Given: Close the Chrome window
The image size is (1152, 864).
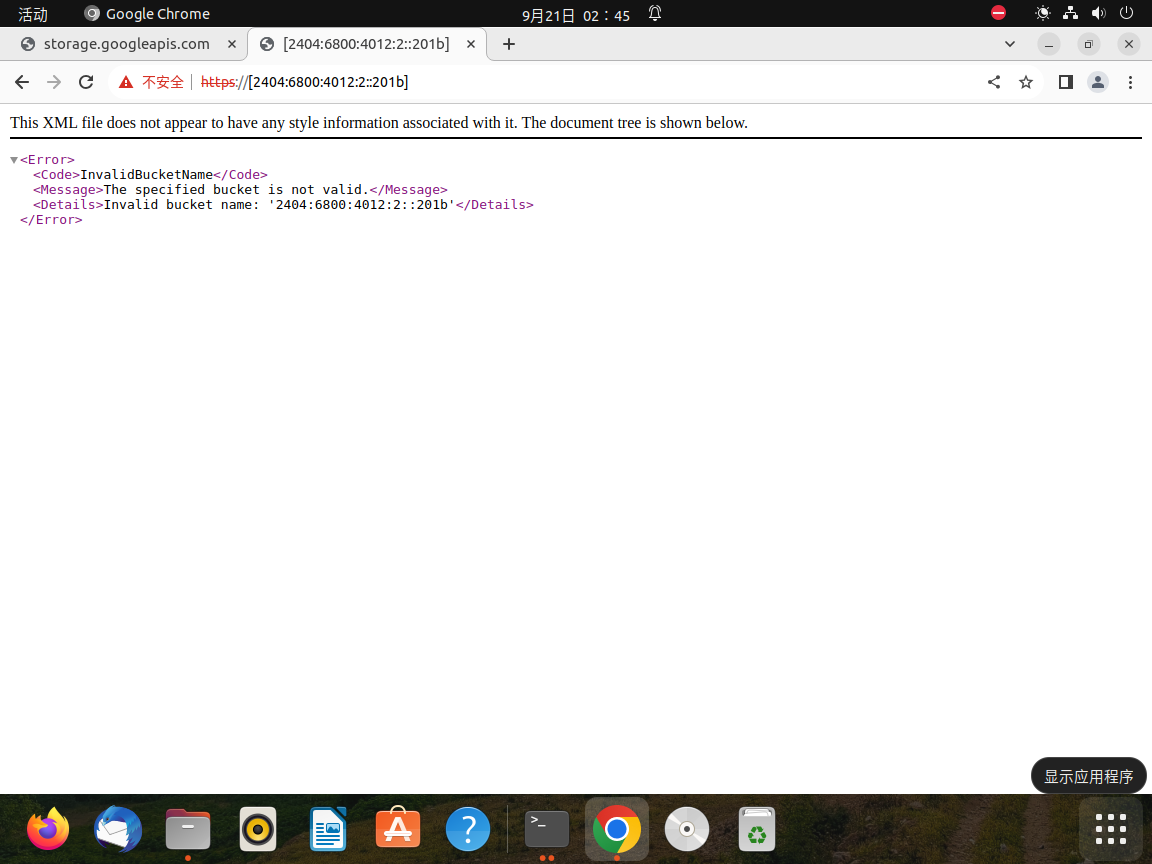Looking at the screenshot, I should tap(1129, 44).
